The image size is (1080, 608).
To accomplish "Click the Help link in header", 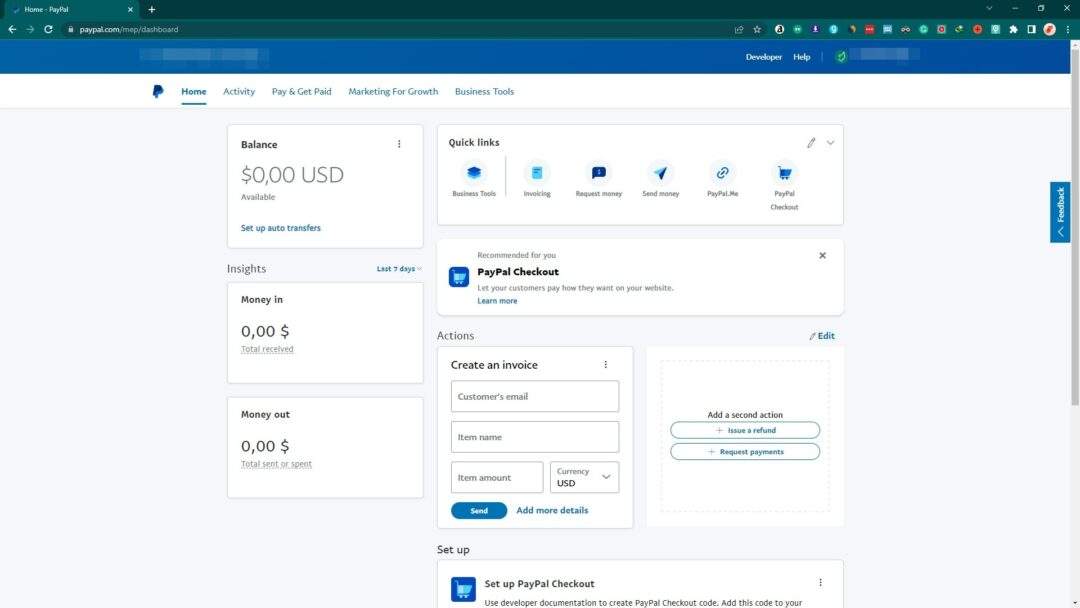I will point(802,57).
